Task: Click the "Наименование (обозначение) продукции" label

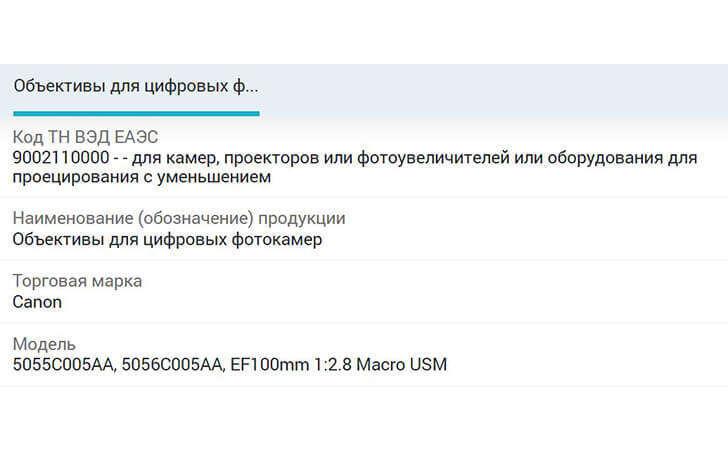Action: (x=179, y=219)
